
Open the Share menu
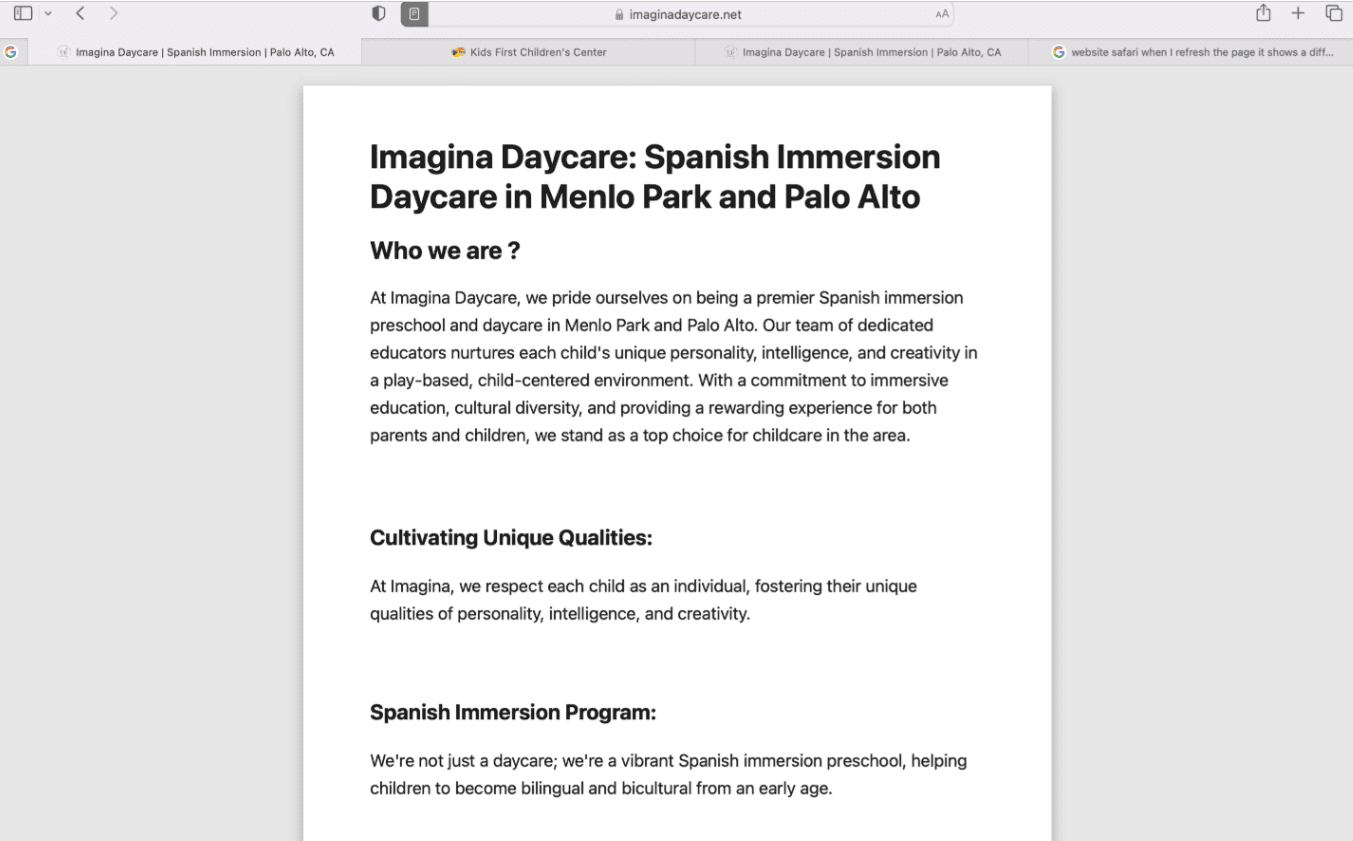[x=1264, y=13]
